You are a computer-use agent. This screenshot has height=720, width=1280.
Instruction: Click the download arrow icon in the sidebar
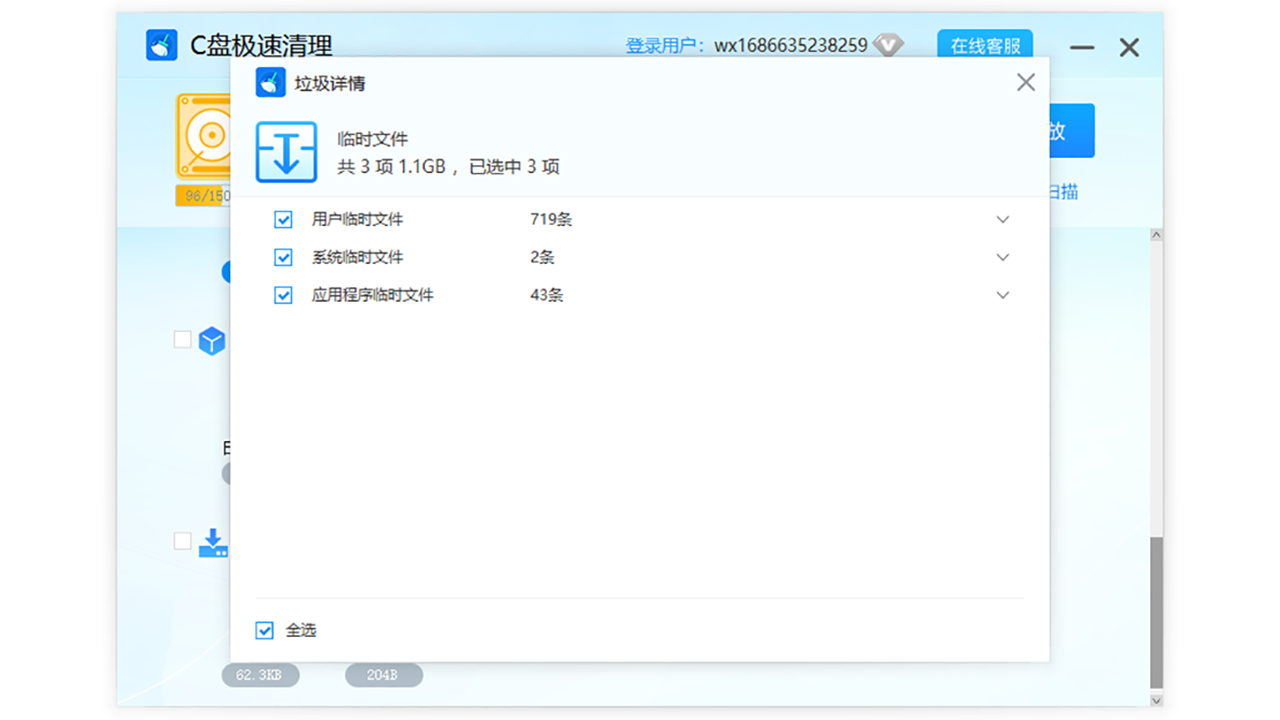click(x=212, y=541)
